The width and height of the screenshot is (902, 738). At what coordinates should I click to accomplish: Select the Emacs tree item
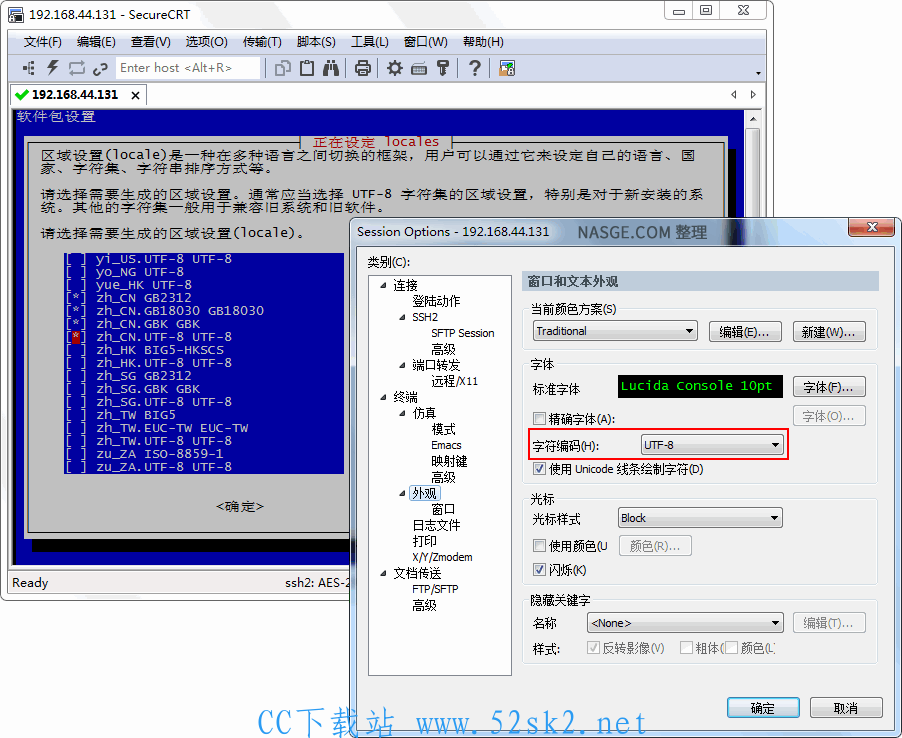point(446,445)
